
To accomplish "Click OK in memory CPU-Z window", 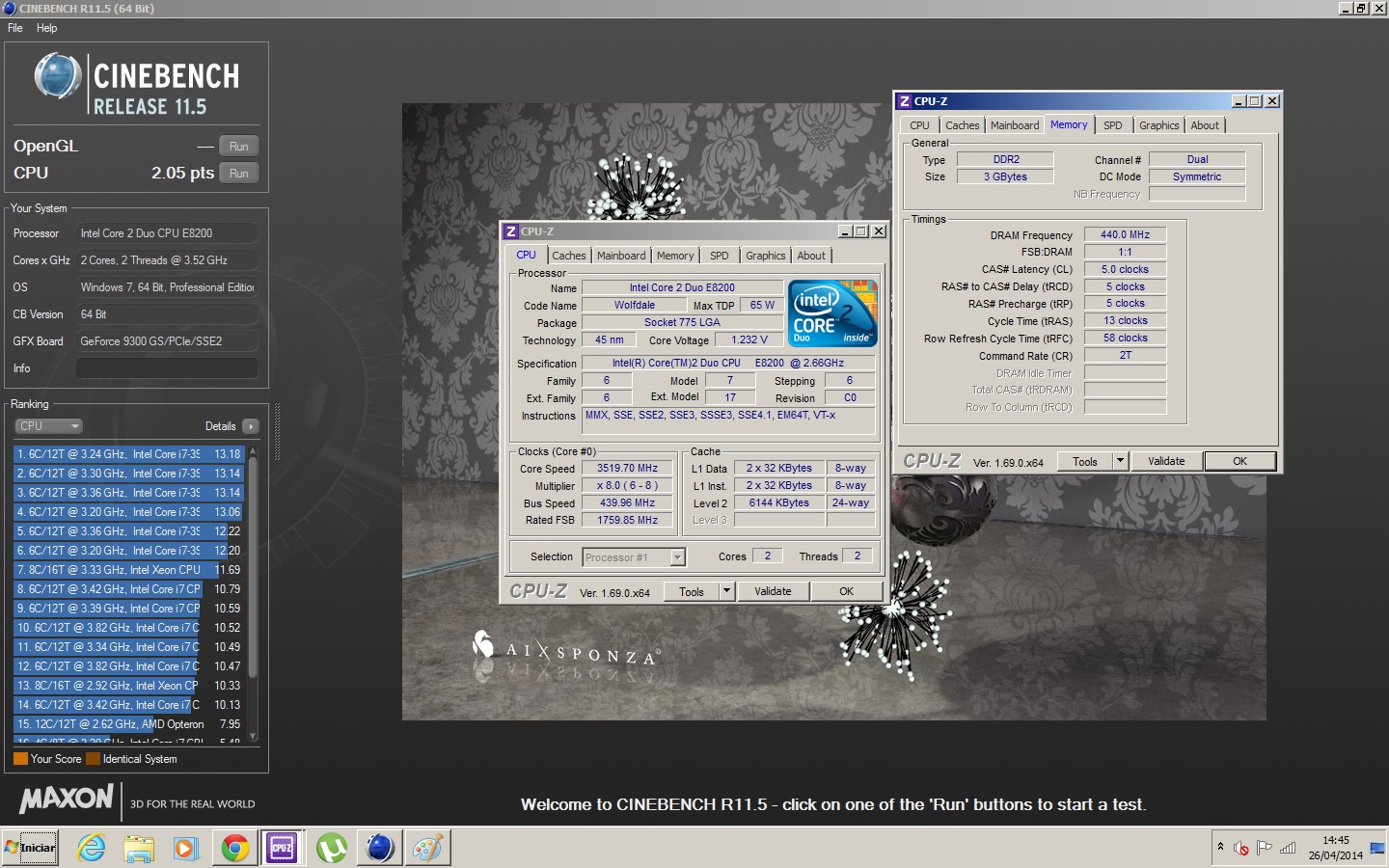I will [1240, 462].
